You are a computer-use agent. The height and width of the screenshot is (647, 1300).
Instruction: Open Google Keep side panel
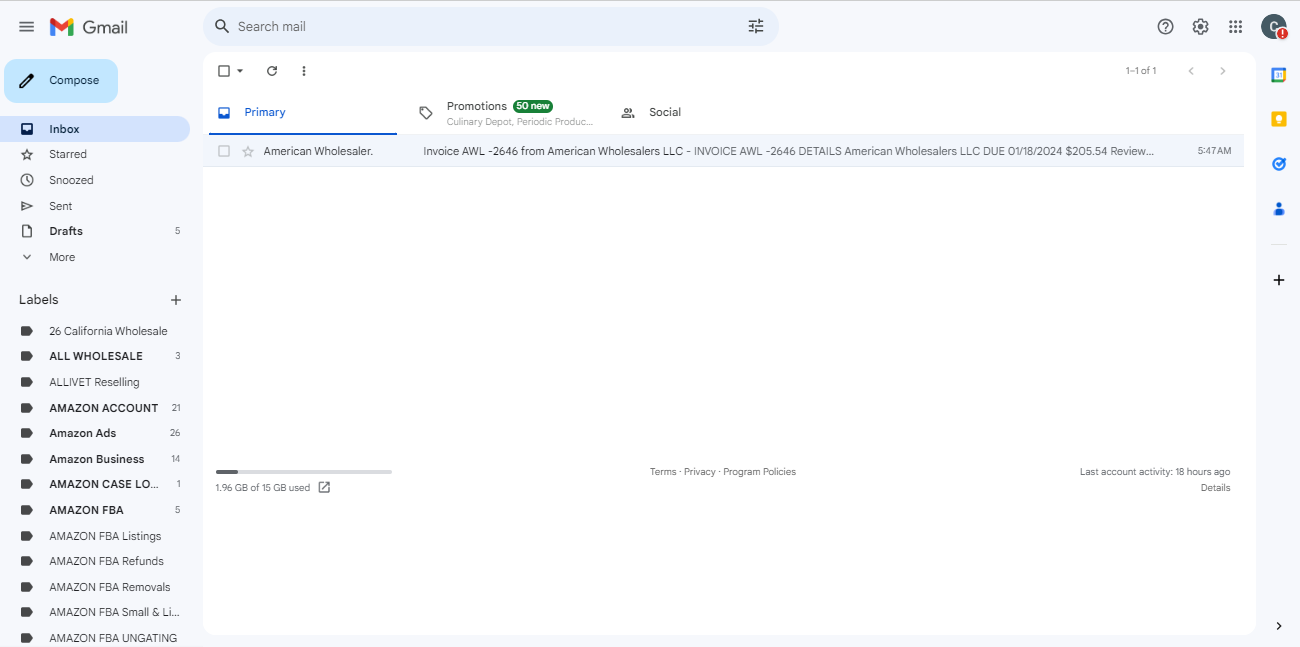click(1278, 119)
